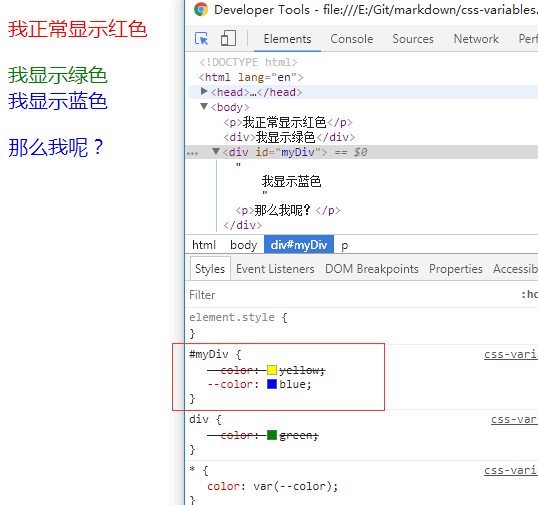Viewport: 538px width, 505px height.
Task: Collapse the body element node
Action: pyautogui.click(x=204, y=106)
